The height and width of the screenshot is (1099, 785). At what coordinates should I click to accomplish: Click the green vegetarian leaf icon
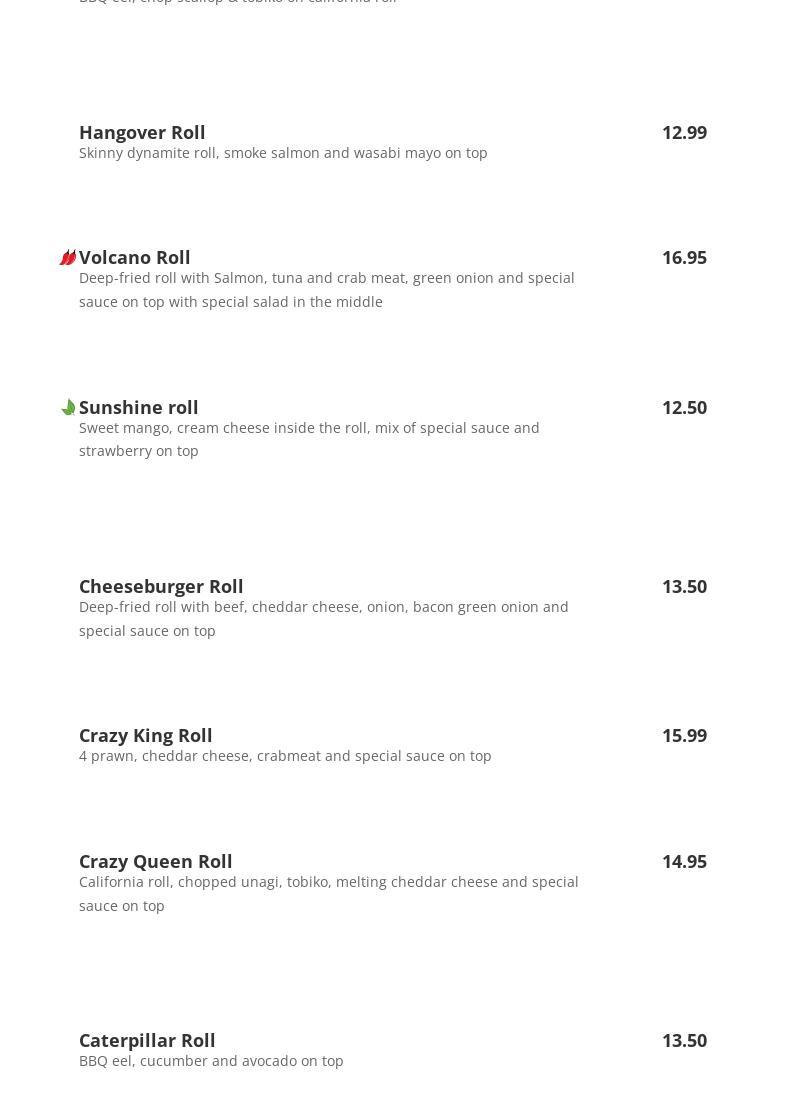[68, 407]
